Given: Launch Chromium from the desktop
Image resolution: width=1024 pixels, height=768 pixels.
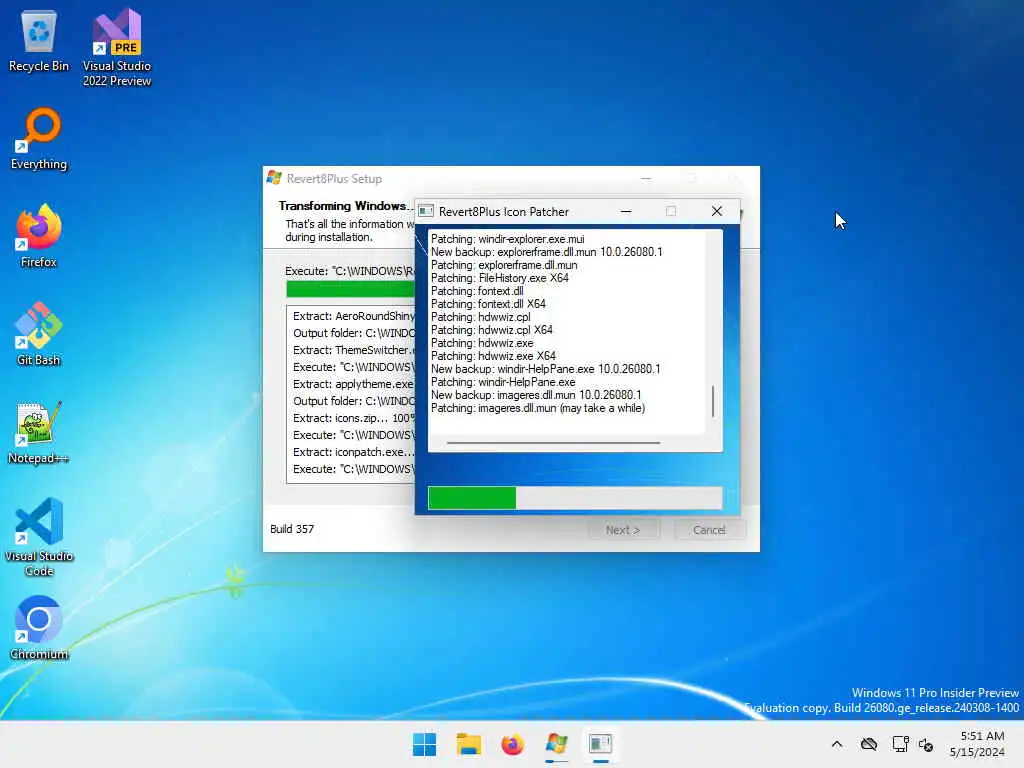Looking at the screenshot, I should coord(39,628).
